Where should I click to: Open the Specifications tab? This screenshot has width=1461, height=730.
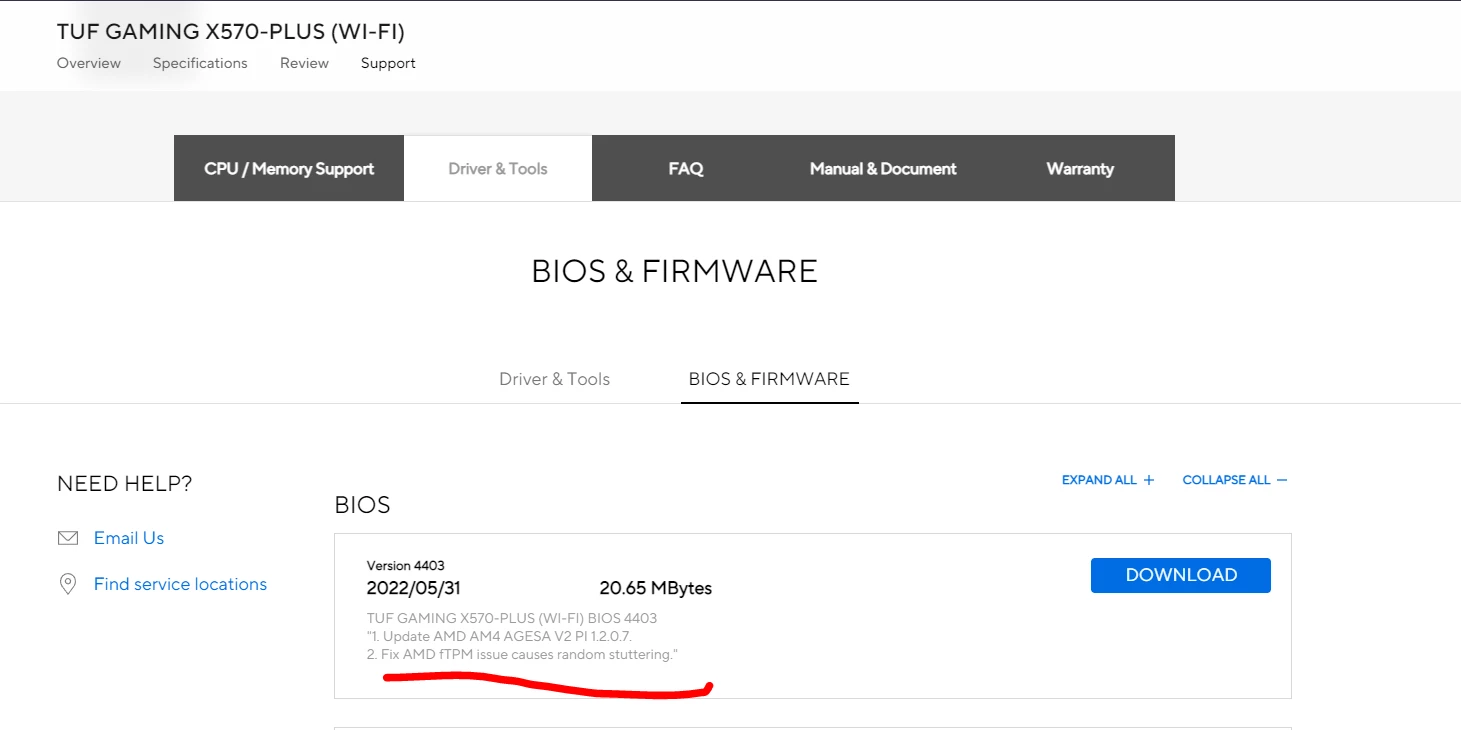[x=200, y=63]
